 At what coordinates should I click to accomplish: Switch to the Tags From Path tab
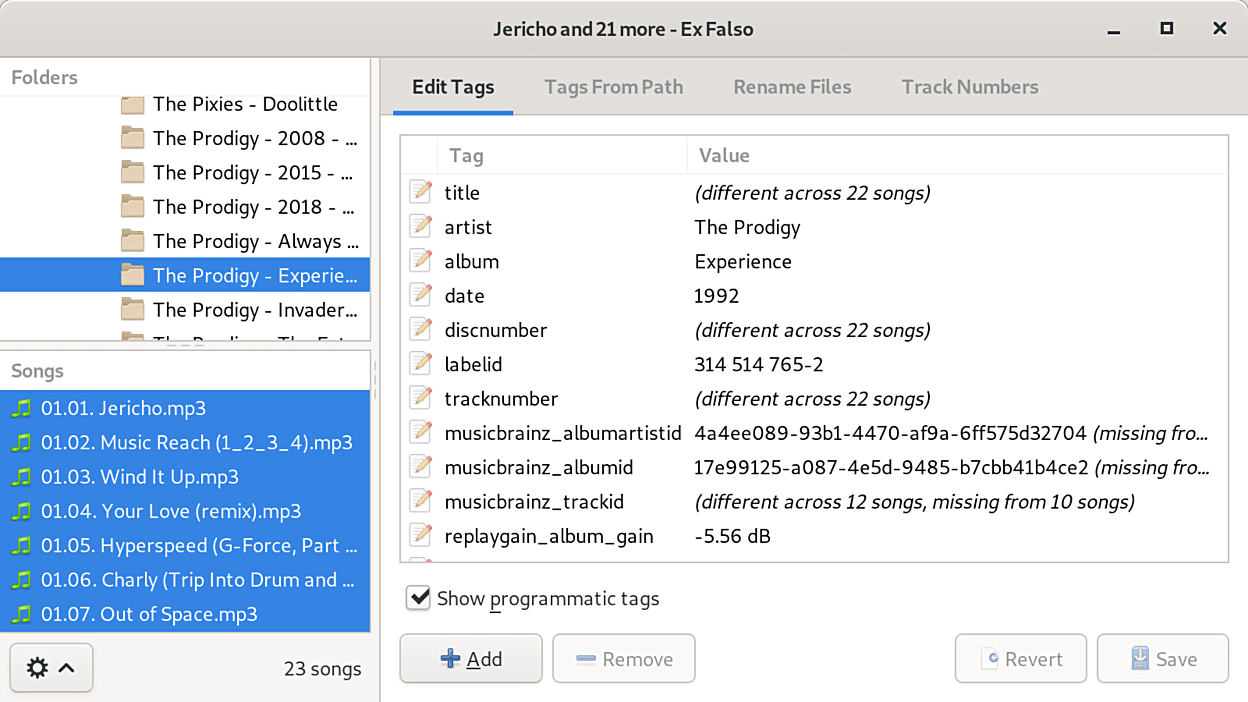(x=613, y=87)
